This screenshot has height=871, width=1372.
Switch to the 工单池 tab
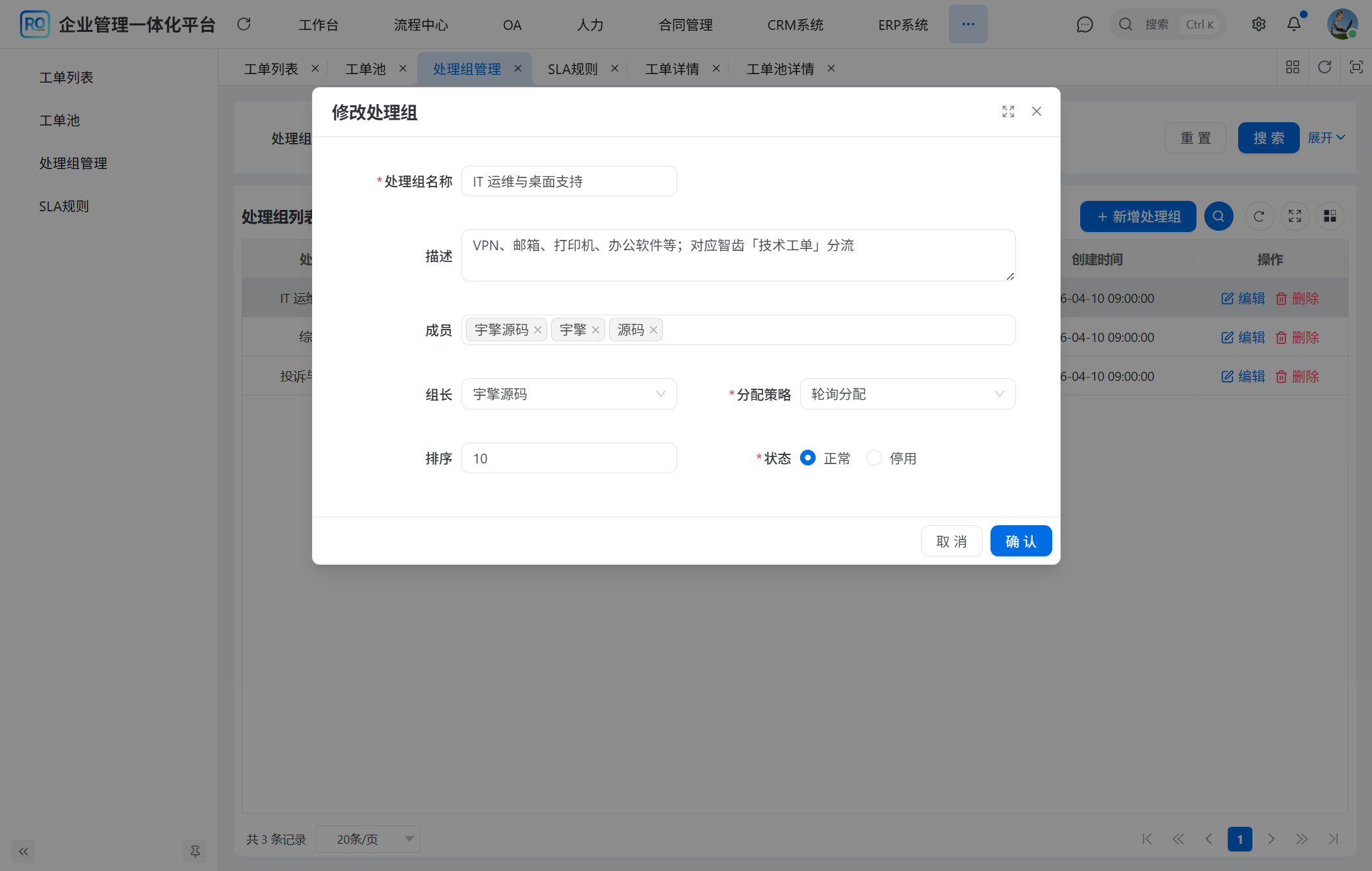tap(365, 68)
